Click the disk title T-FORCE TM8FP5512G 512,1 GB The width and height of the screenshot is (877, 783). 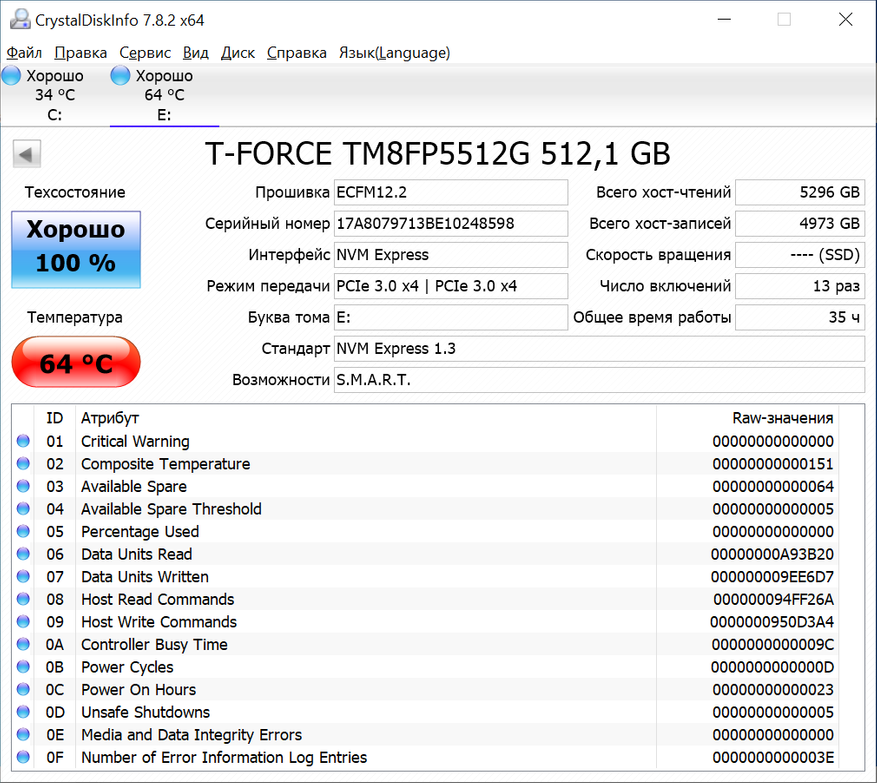(x=437, y=154)
